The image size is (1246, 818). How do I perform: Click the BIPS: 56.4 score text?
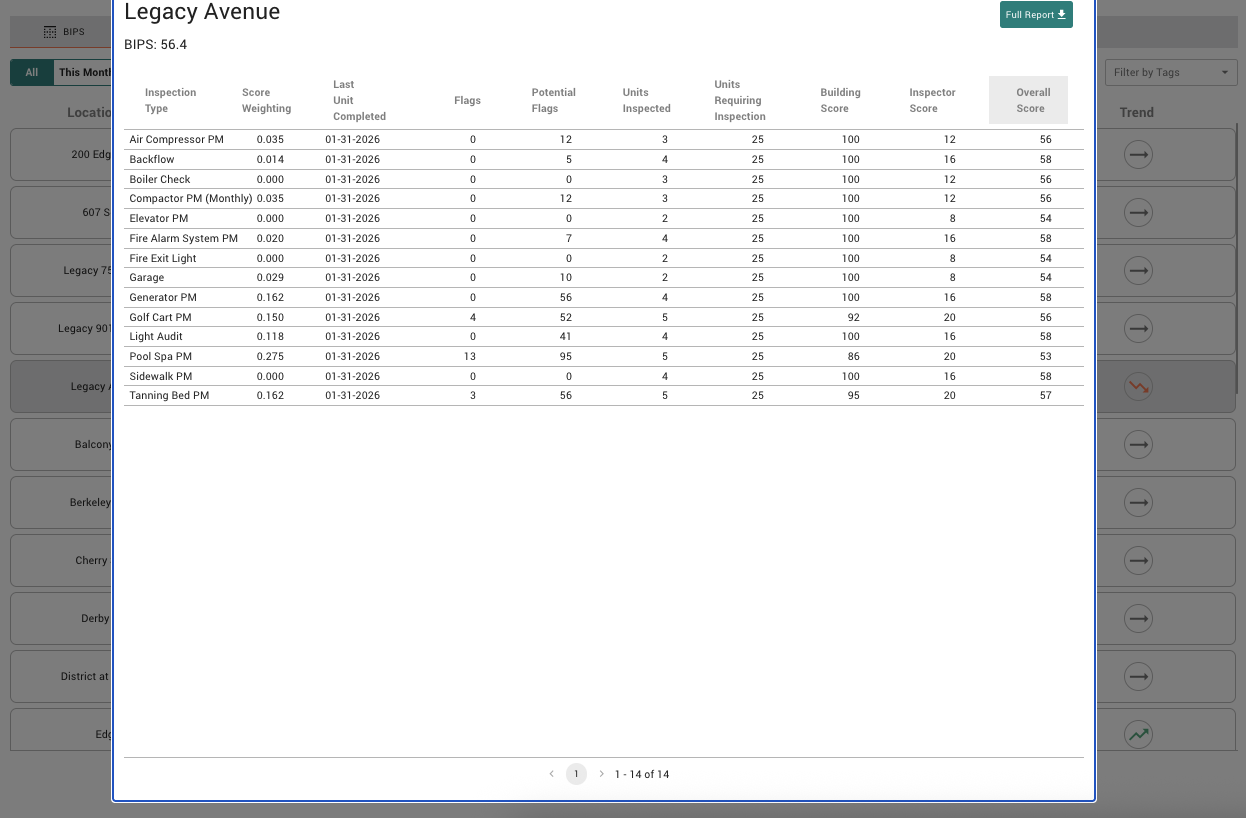[x=155, y=45]
